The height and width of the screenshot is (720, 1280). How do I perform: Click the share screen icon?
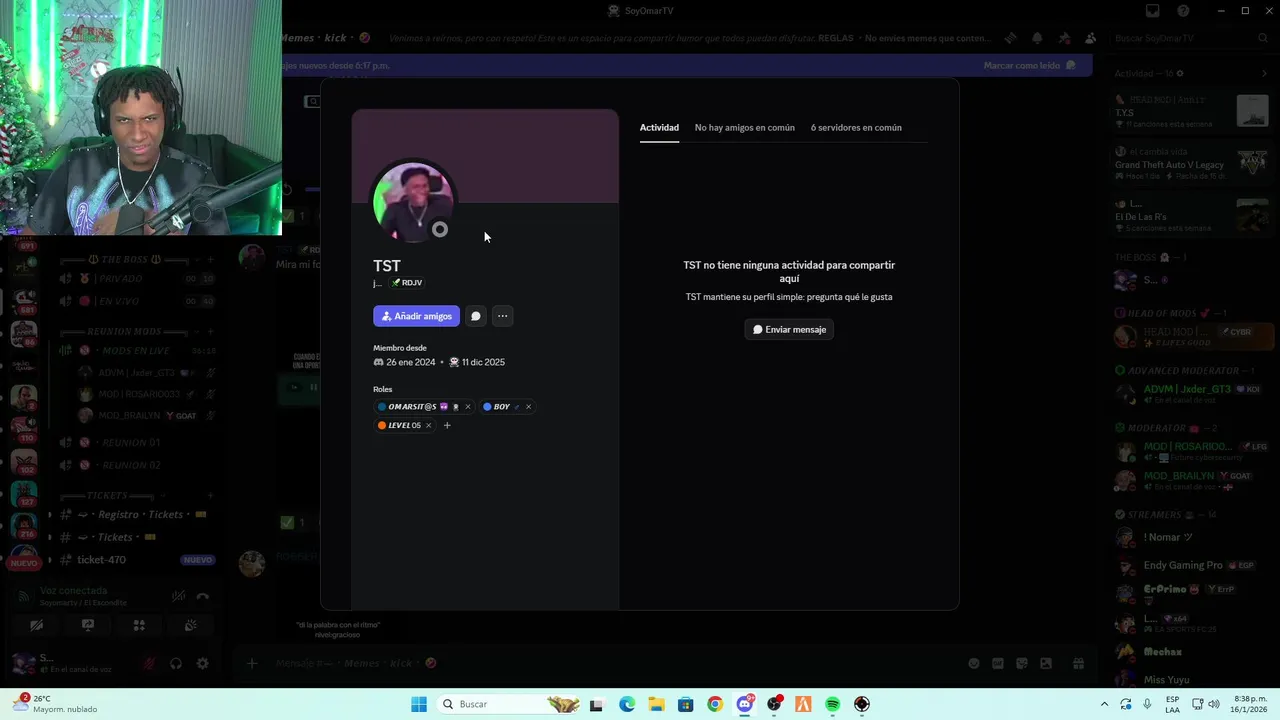(88, 626)
